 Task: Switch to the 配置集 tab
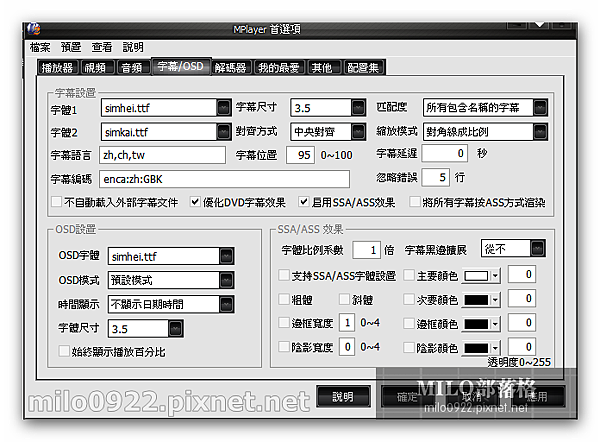[364, 68]
